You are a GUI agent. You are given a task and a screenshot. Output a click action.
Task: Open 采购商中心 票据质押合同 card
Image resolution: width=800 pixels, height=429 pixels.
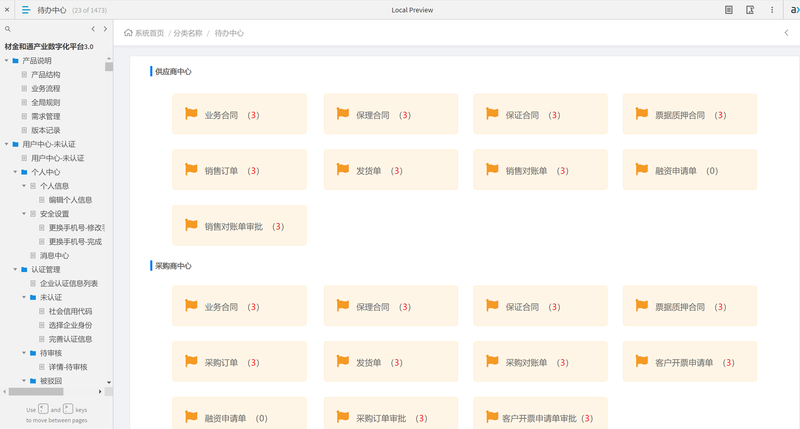pyautogui.click(x=690, y=306)
